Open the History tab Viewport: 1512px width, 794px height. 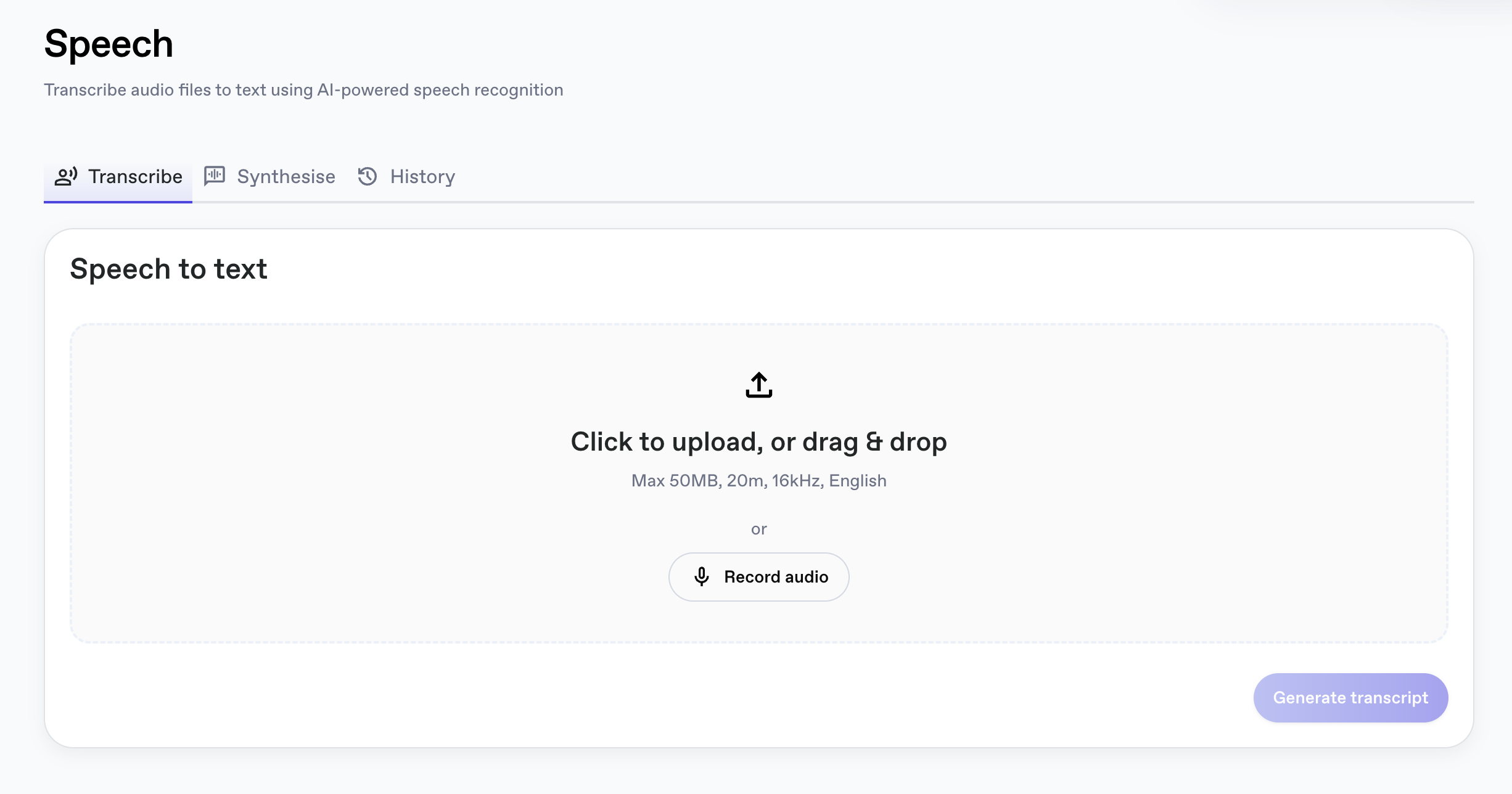pyautogui.click(x=407, y=177)
